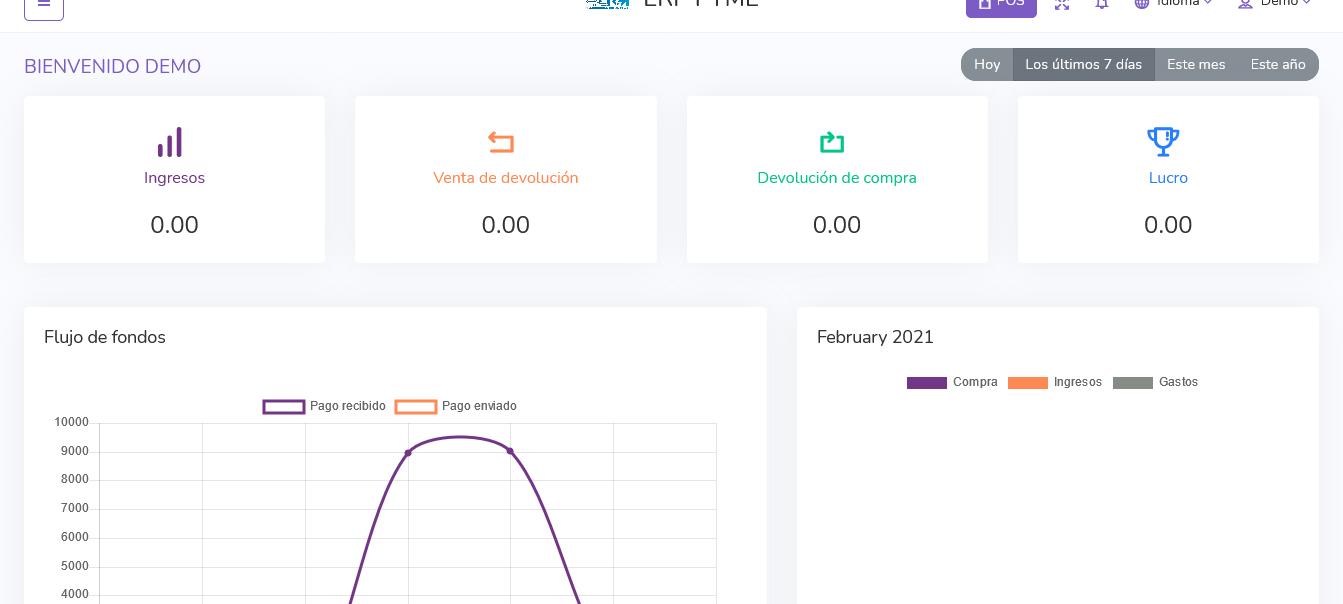1343x604 pixels.
Task: Open the hamburger sidebar menu
Action: (43, 5)
